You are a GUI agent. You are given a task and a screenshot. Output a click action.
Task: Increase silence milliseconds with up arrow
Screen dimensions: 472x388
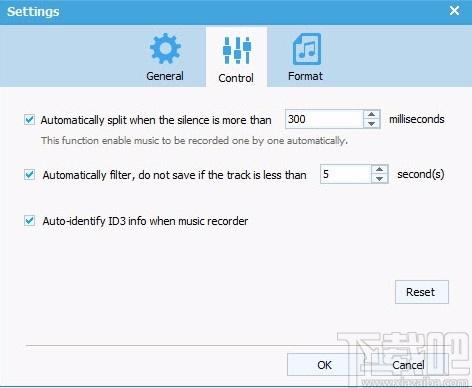coord(371,114)
